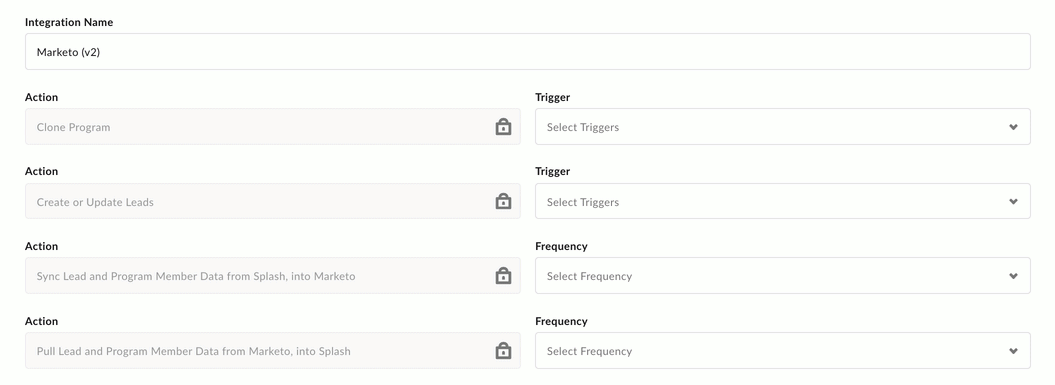
Task: Click the chevron arrow in Create or Update Leads trigger dropdown
Action: (x=1013, y=202)
